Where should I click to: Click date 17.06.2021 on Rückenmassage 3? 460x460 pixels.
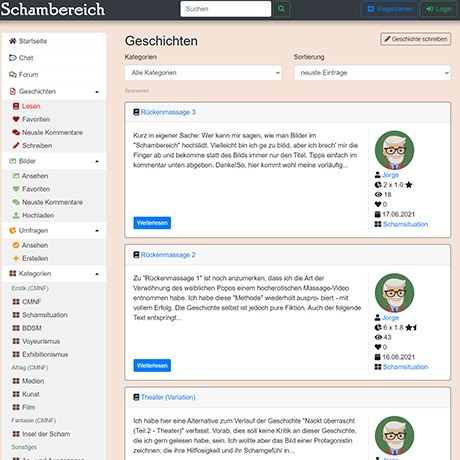pos(395,214)
